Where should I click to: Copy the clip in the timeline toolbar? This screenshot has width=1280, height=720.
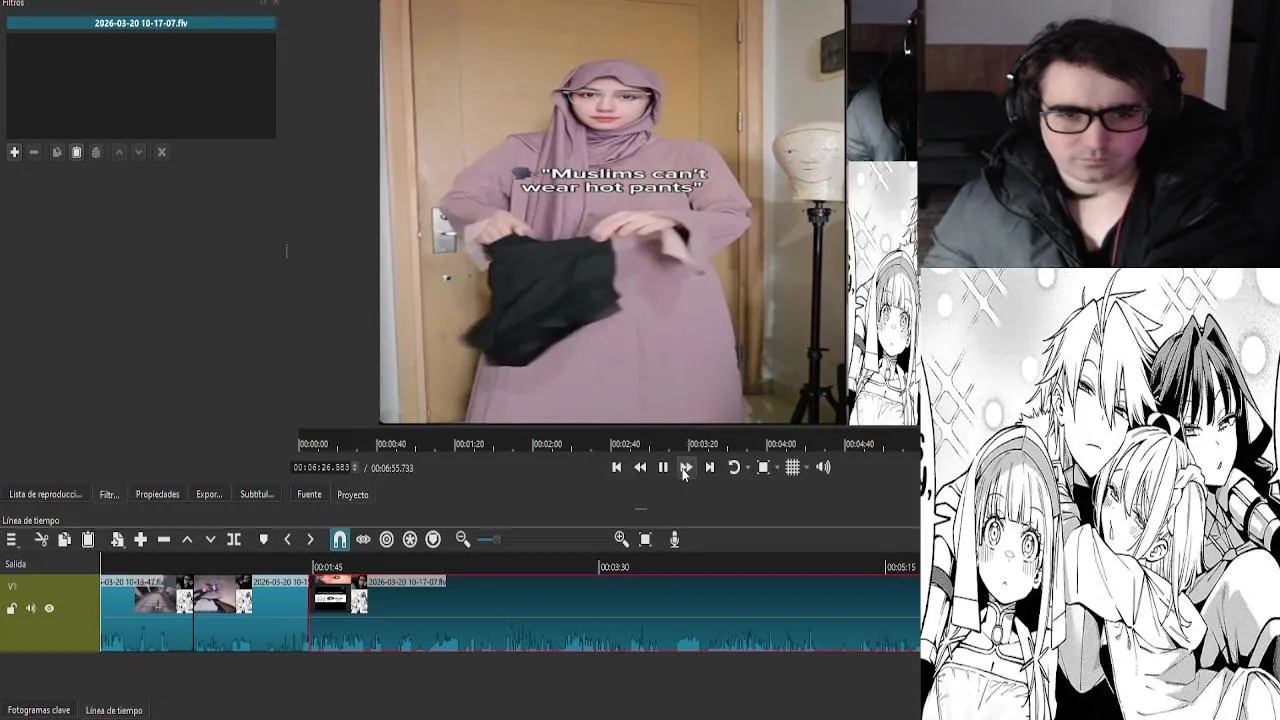(64, 539)
